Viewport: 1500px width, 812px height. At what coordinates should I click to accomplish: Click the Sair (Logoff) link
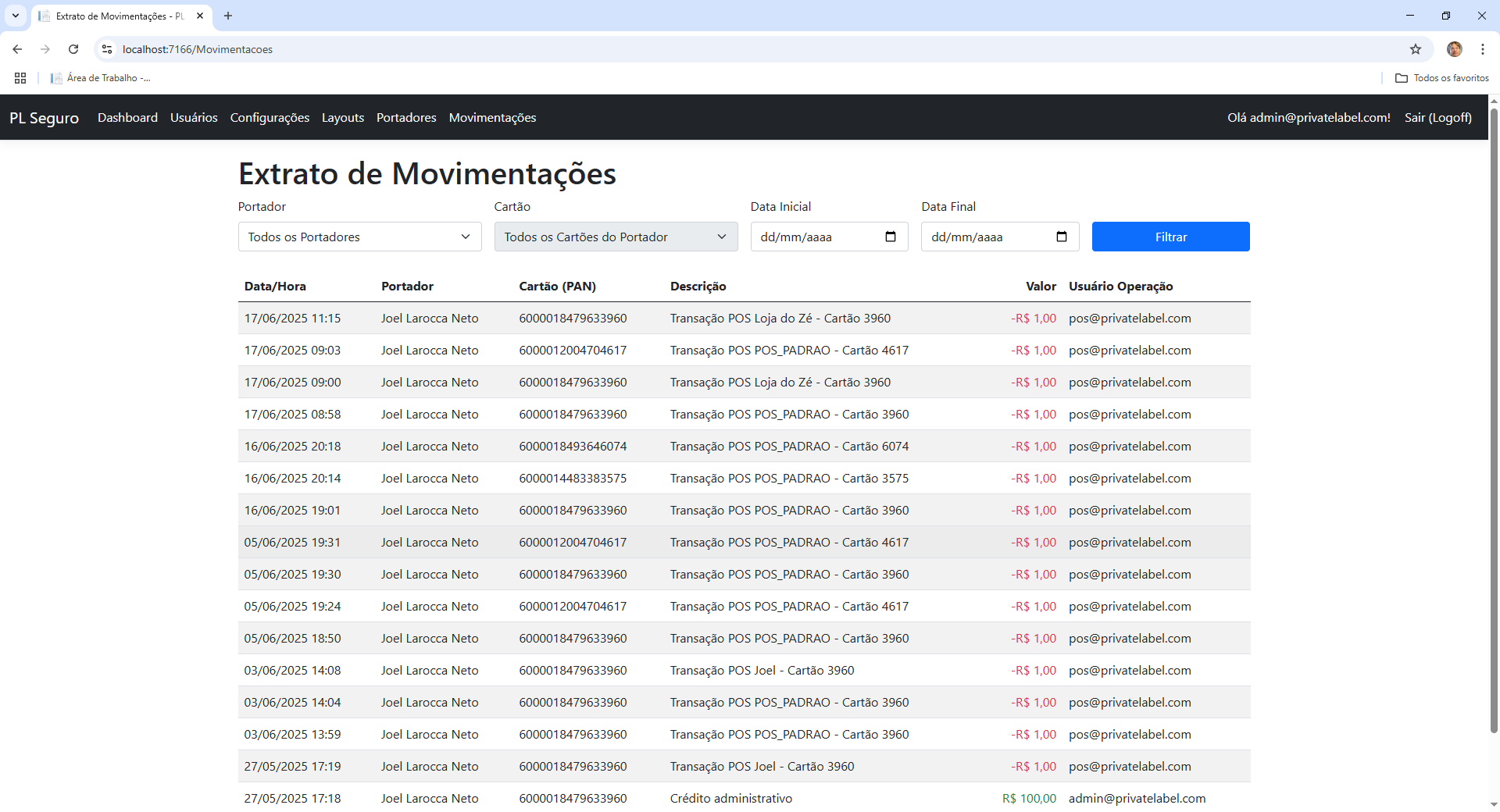coord(1437,117)
